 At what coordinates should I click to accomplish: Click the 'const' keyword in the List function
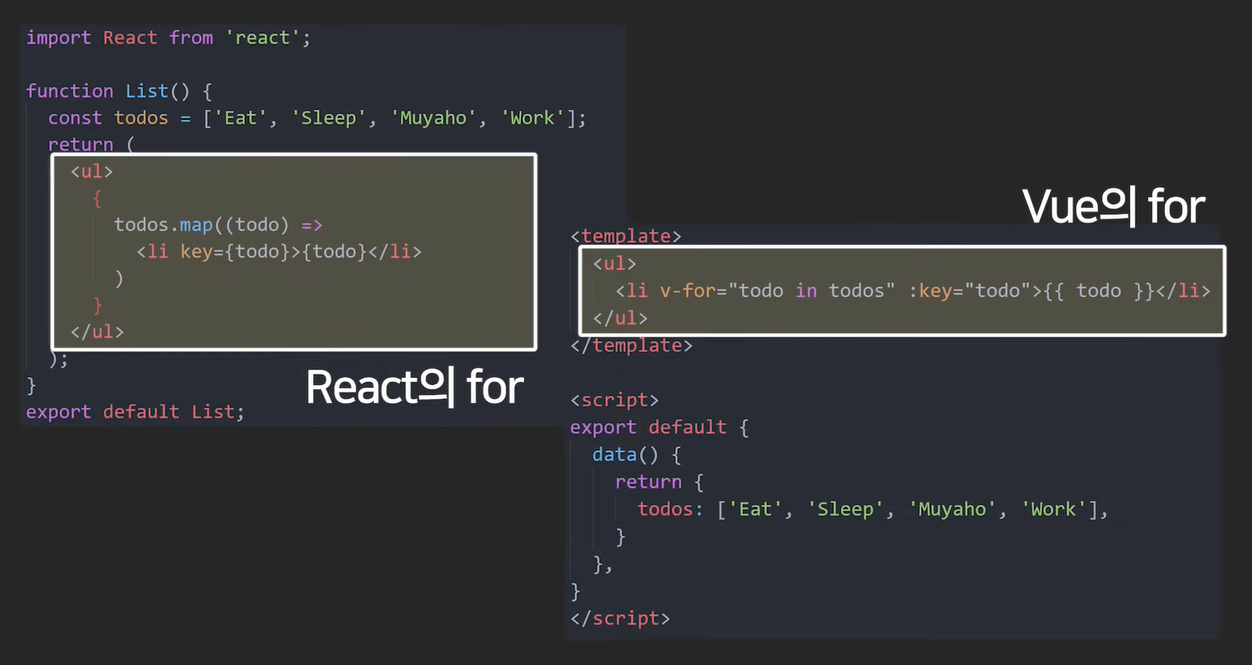76,118
